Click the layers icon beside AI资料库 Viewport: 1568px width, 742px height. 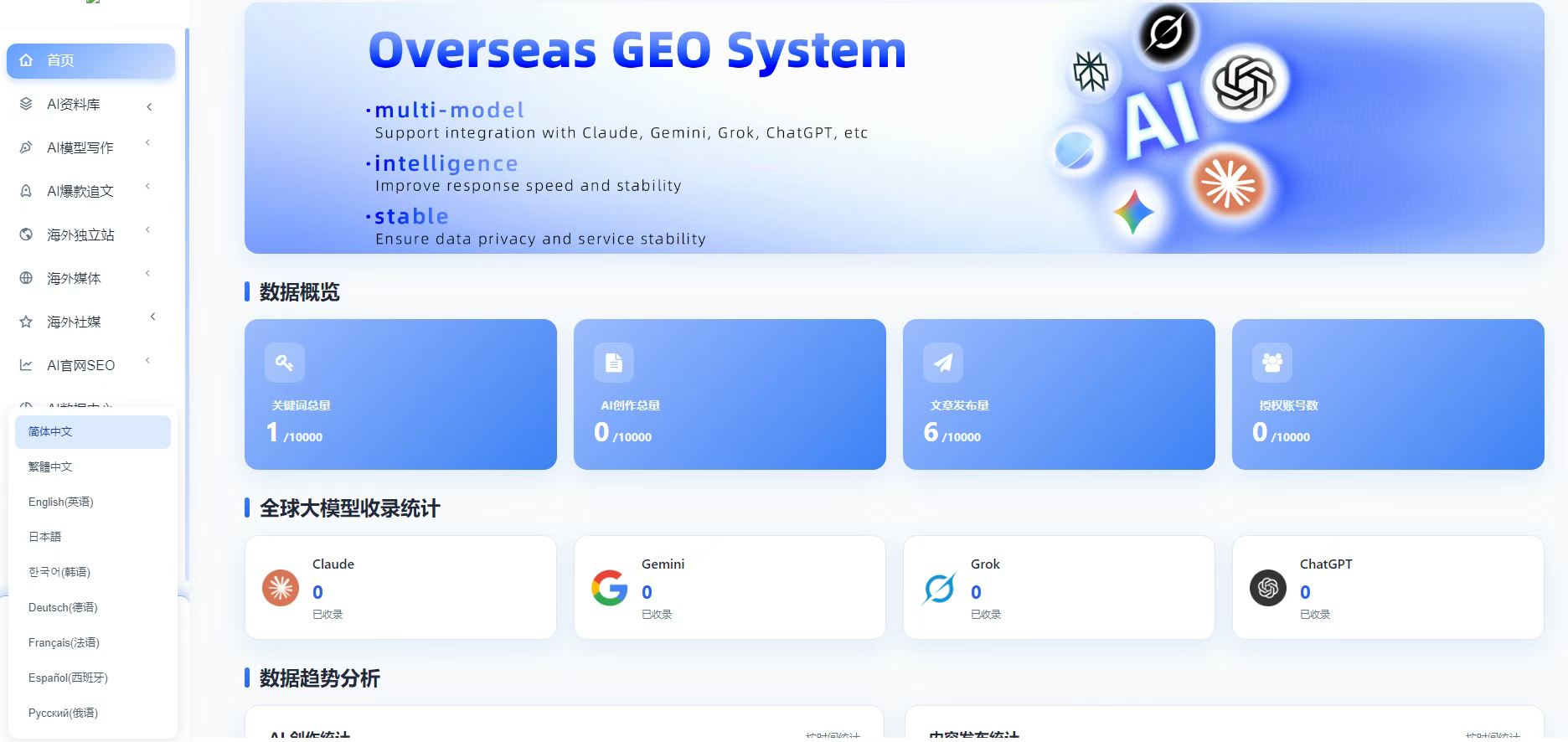pos(26,104)
